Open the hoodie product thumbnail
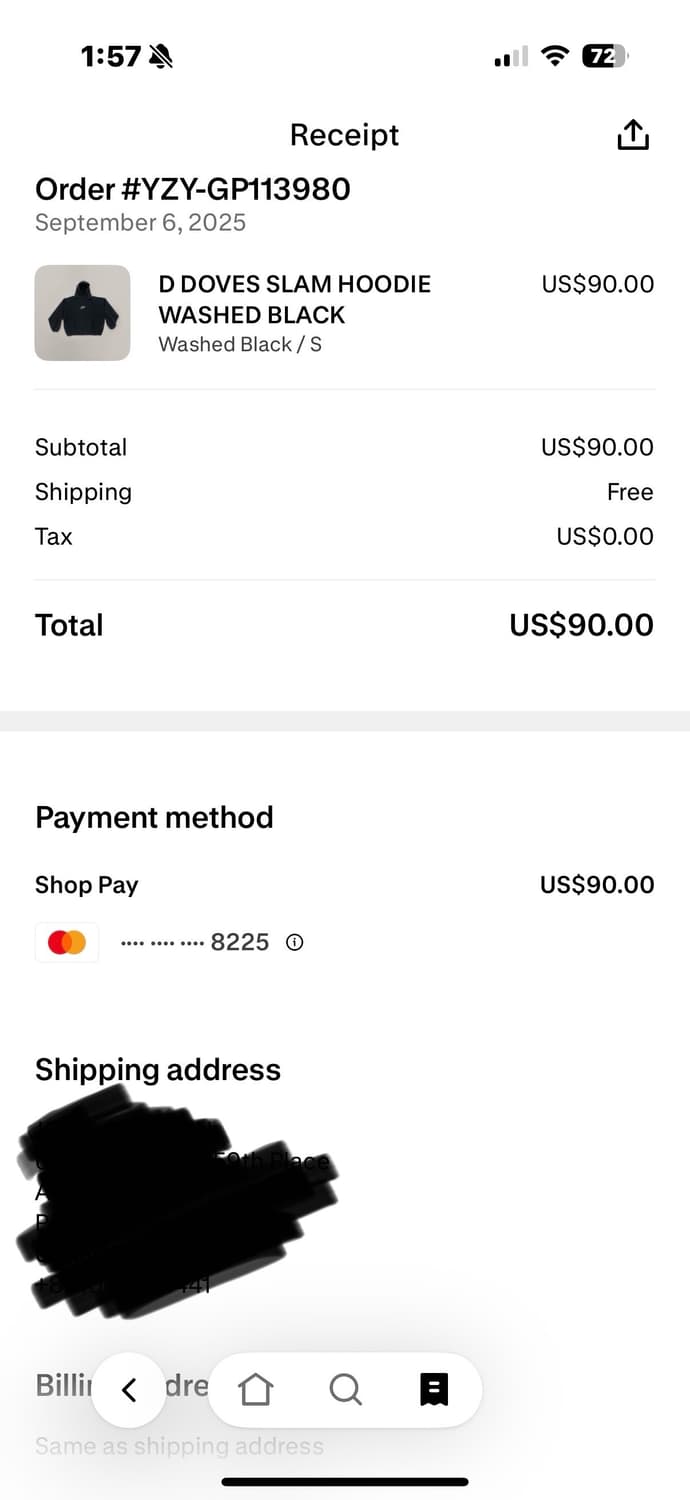 coord(82,313)
